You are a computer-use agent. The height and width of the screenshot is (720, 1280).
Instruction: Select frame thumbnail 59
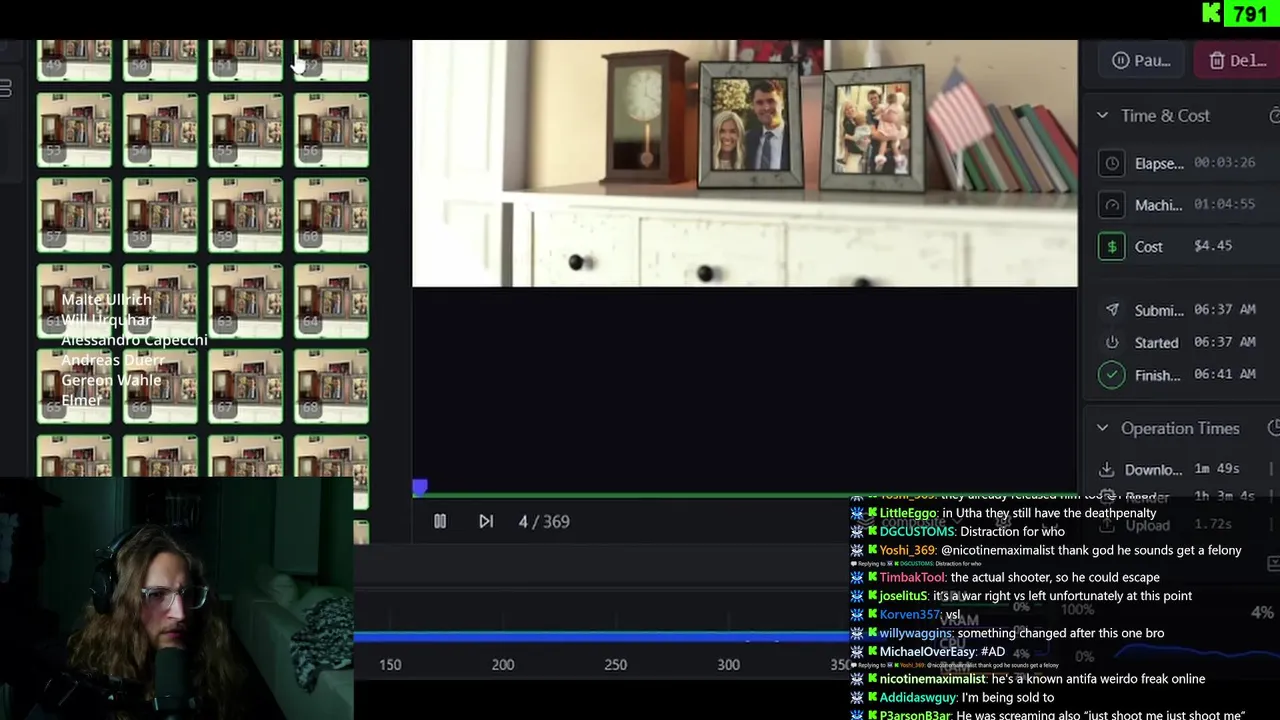(246, 215)
